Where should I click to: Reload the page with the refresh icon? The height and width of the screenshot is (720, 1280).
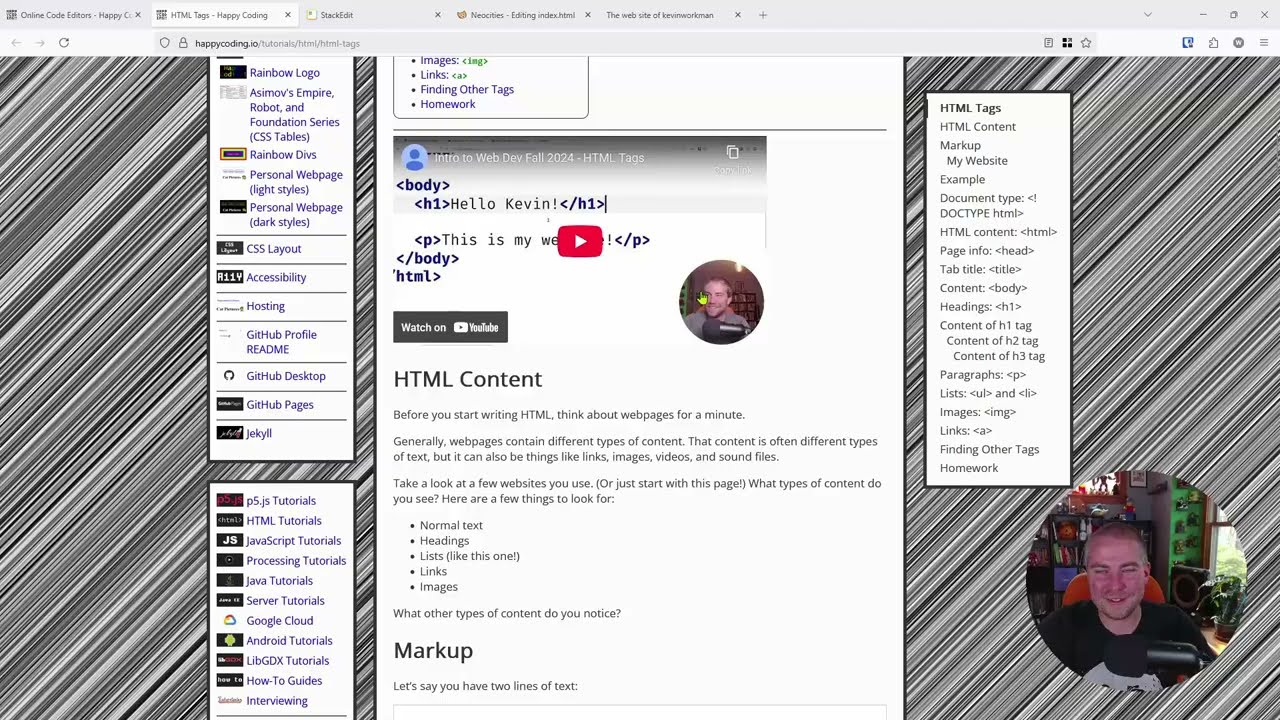coord(64,43)
